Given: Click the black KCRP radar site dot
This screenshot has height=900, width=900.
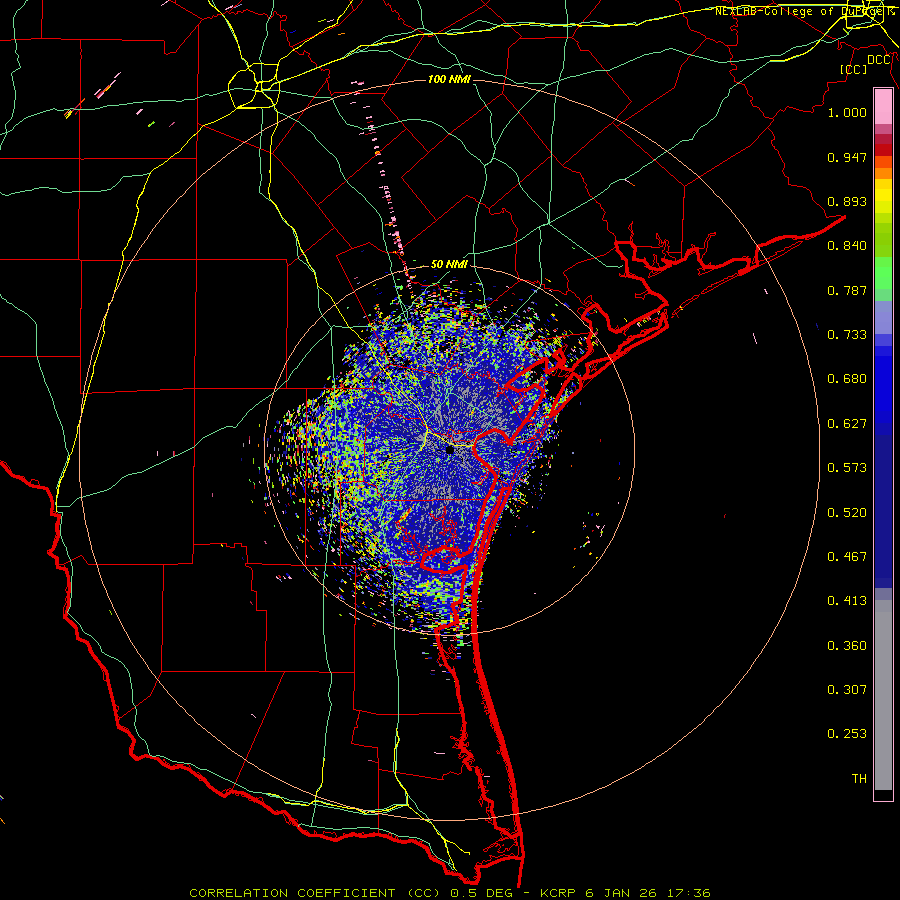Looking at the screenshot, I should [x=450, y=450].
